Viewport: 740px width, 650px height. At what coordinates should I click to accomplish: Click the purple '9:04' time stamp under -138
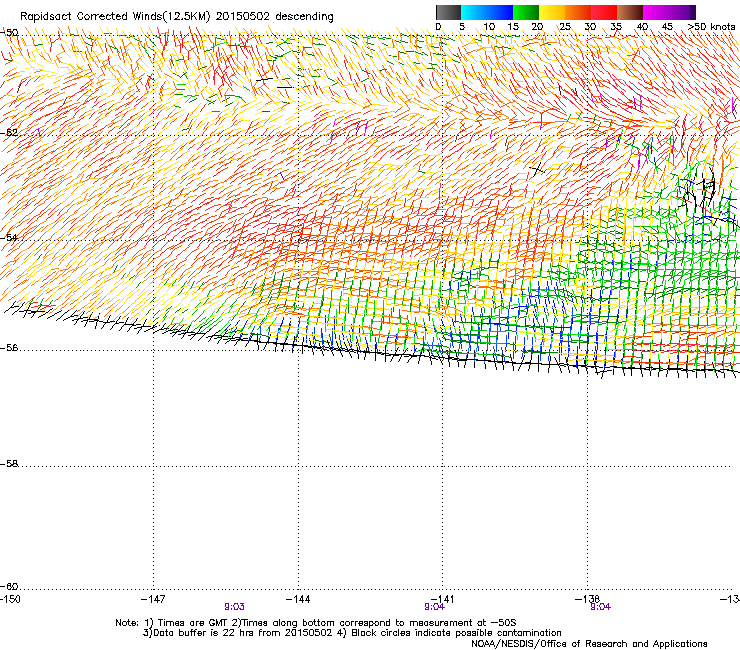pyautogui.click(x=600, y=607)
